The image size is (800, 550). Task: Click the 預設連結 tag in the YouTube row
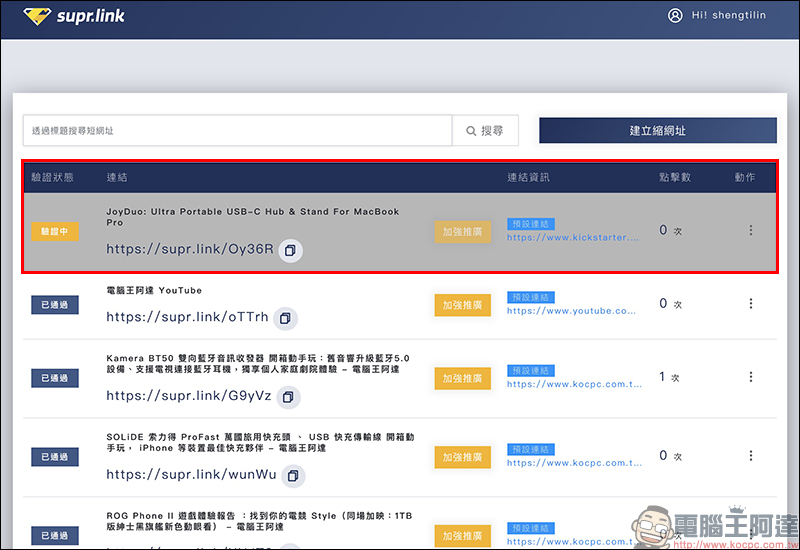[x=531, y=297]
